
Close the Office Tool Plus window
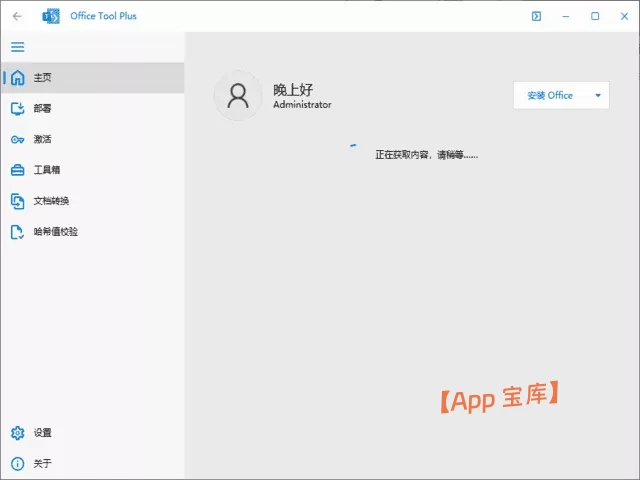[x=624, y=16]
